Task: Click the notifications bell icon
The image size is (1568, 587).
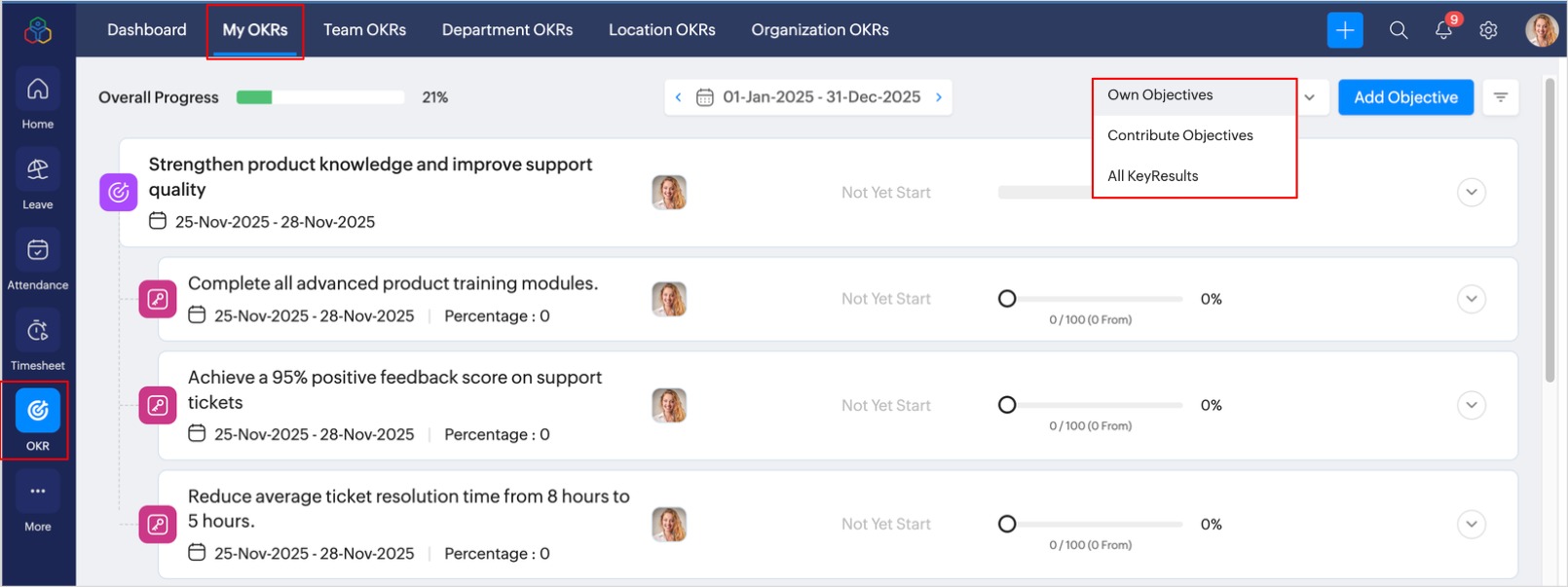Action: (x=1443, y=30)
